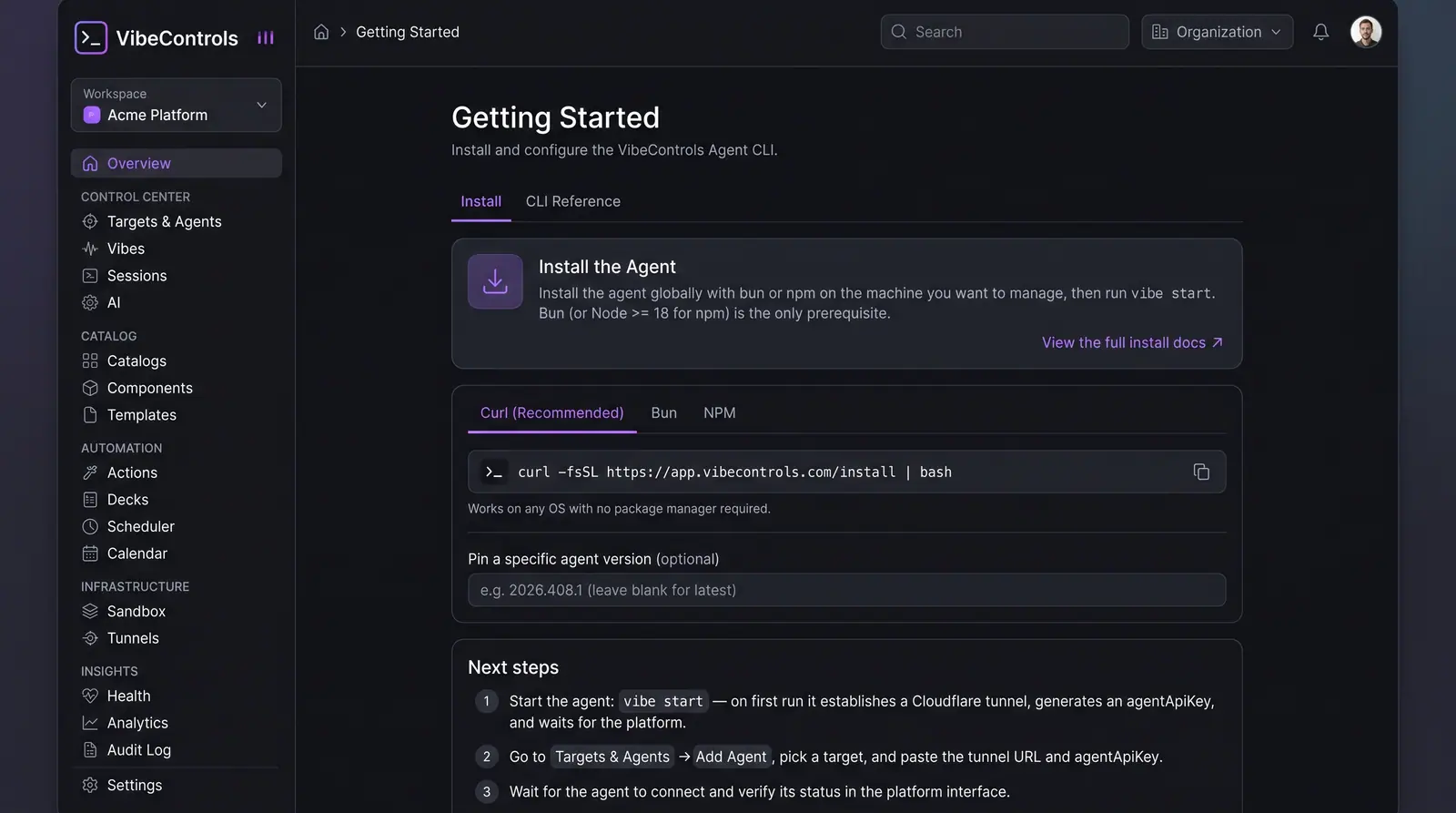
Task: Open the Analytics page
Action: click(x=137, y=723)
